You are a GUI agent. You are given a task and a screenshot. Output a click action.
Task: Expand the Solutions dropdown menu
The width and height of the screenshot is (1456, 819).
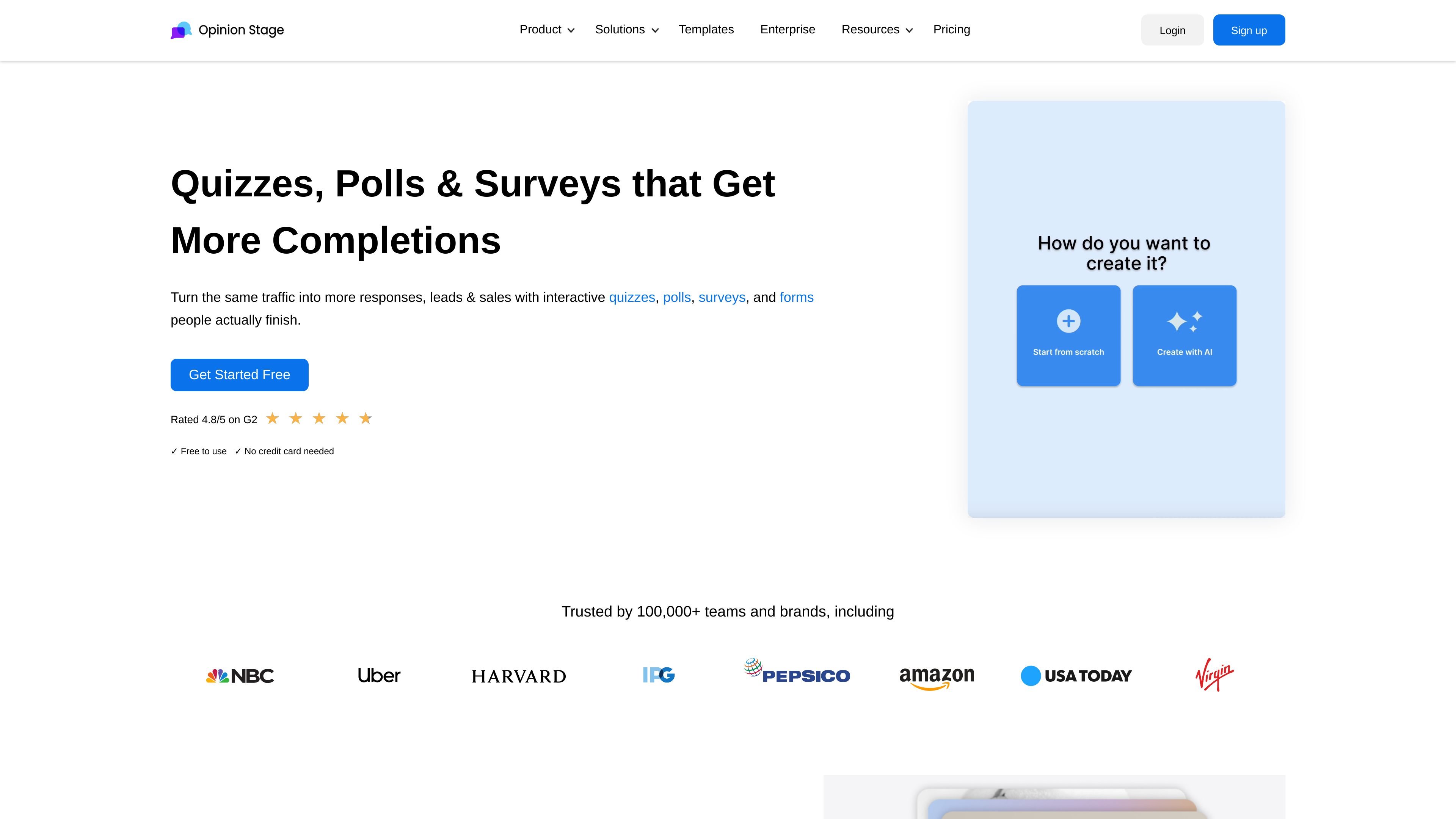point(627,30)
